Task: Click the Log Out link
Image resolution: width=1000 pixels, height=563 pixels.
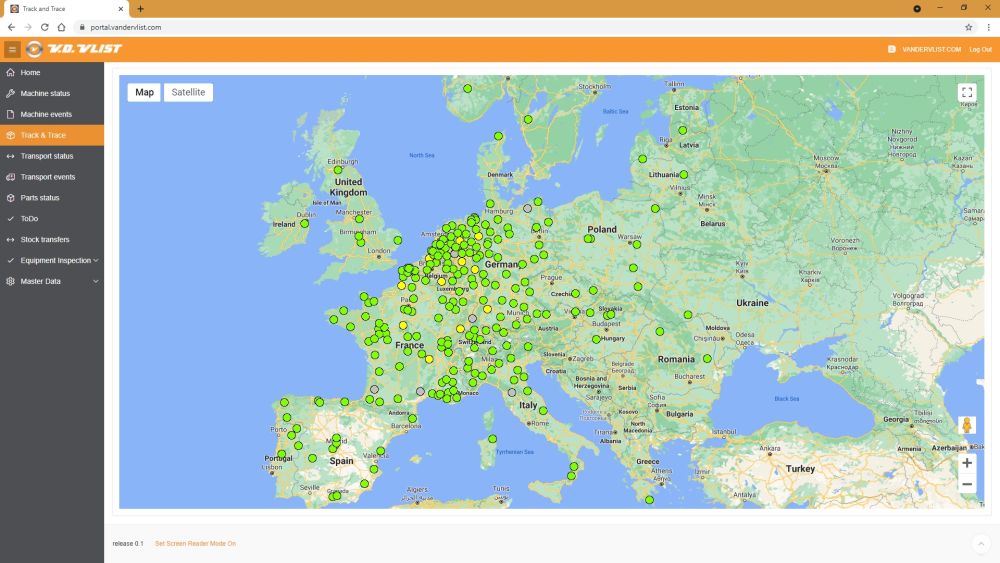Action: pyautogui.click(x=980, y=49)
